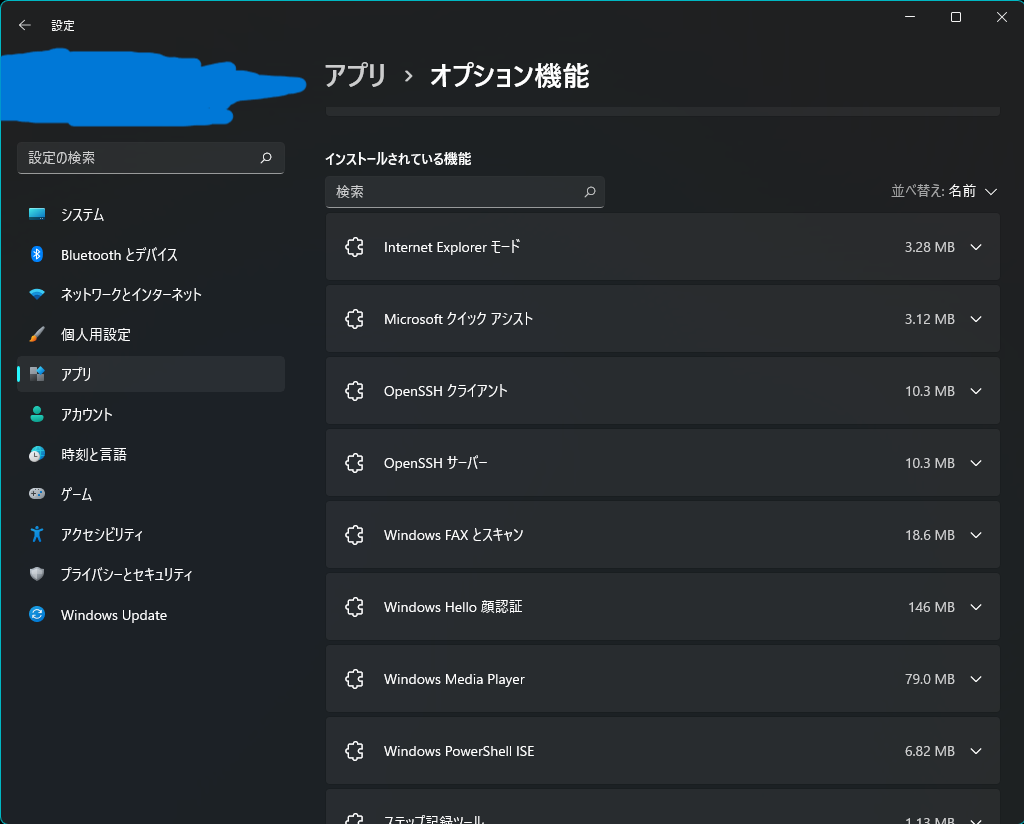The width and height of the screenshot is (1024, 824).
Task: Click the gear icon beside Windows FAX とスキャン
Action: pyautogui.click(x=354, y=535)
